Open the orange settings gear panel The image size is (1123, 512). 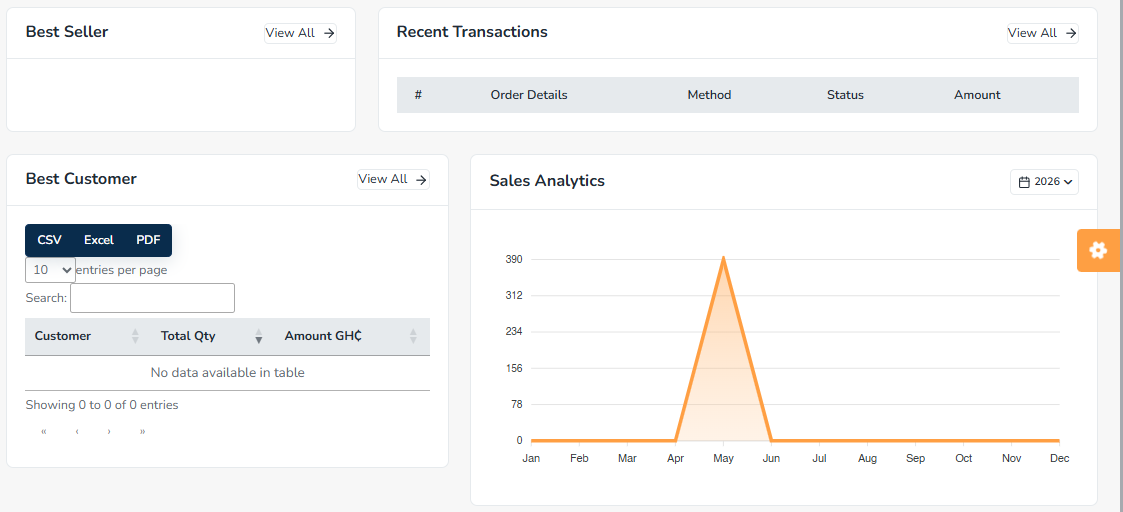1099,251
